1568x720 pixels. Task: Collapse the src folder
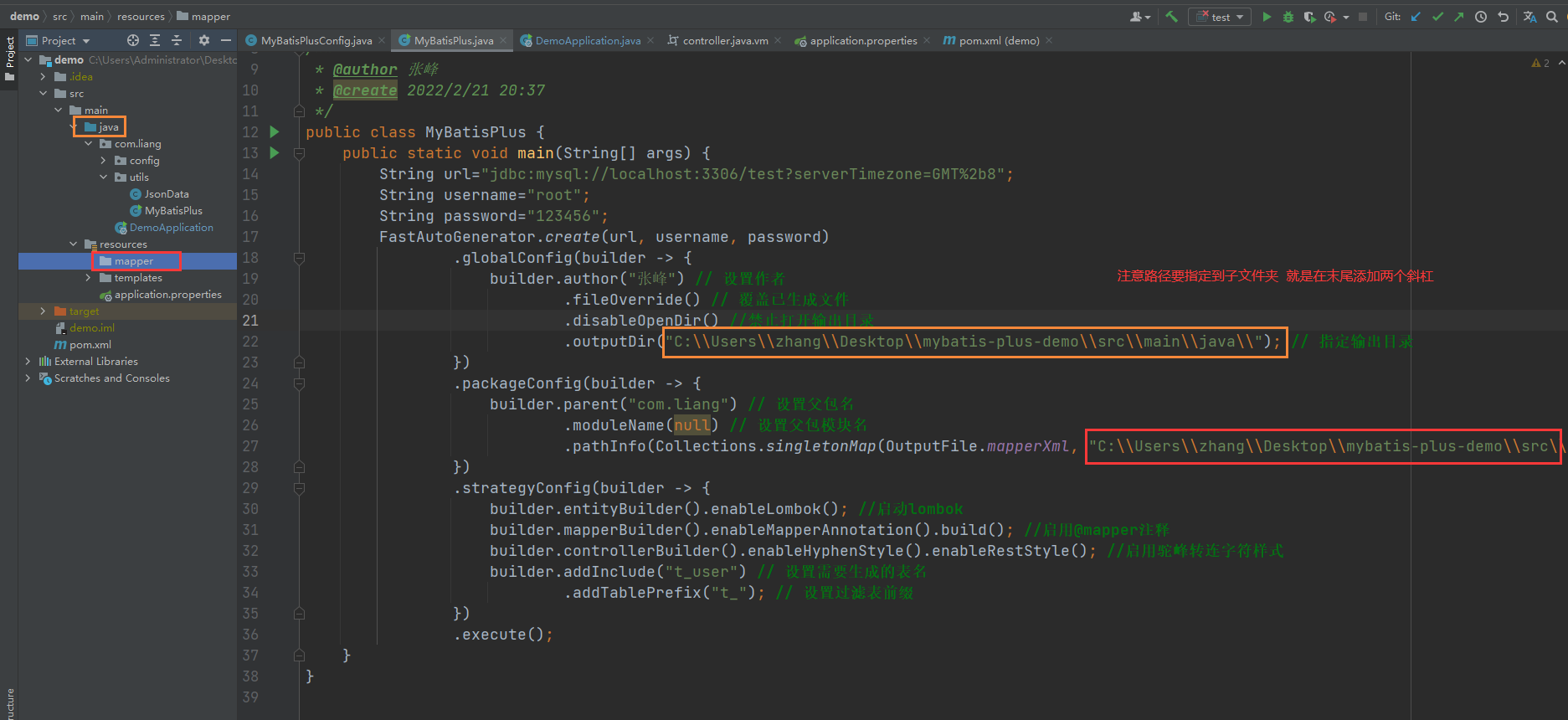[44, 93]
